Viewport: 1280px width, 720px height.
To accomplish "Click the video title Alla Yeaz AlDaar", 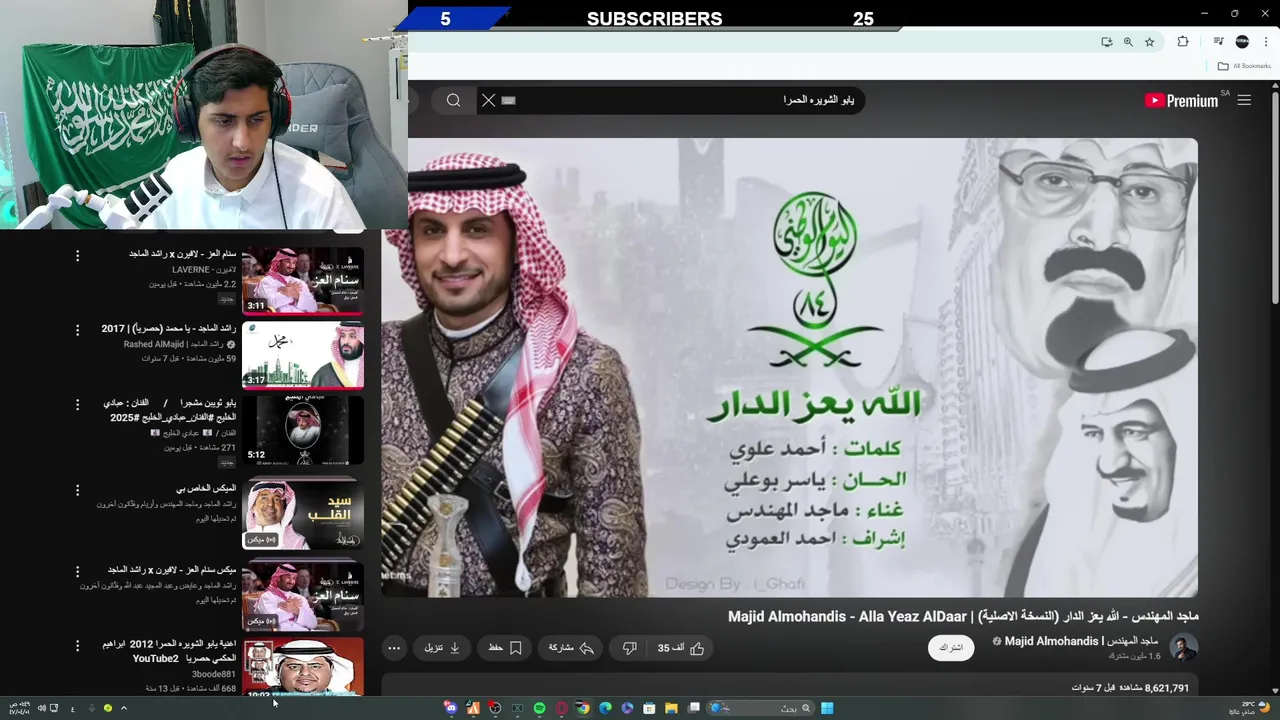I will 964,616.
